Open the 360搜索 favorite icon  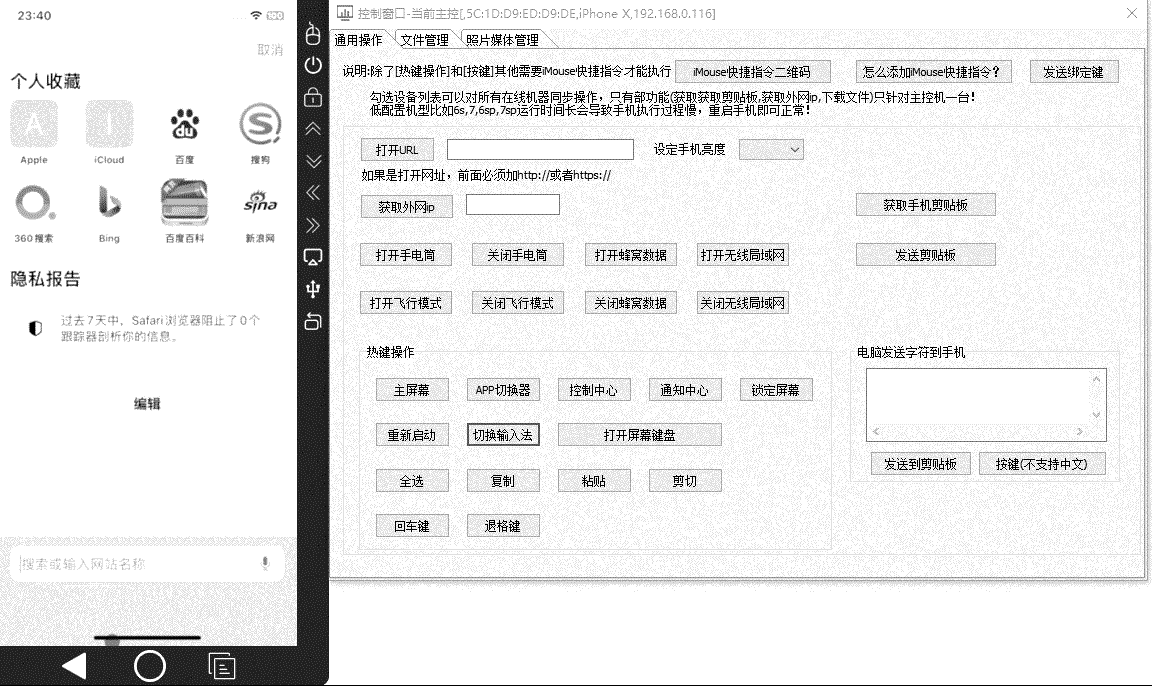coord(34,203)
